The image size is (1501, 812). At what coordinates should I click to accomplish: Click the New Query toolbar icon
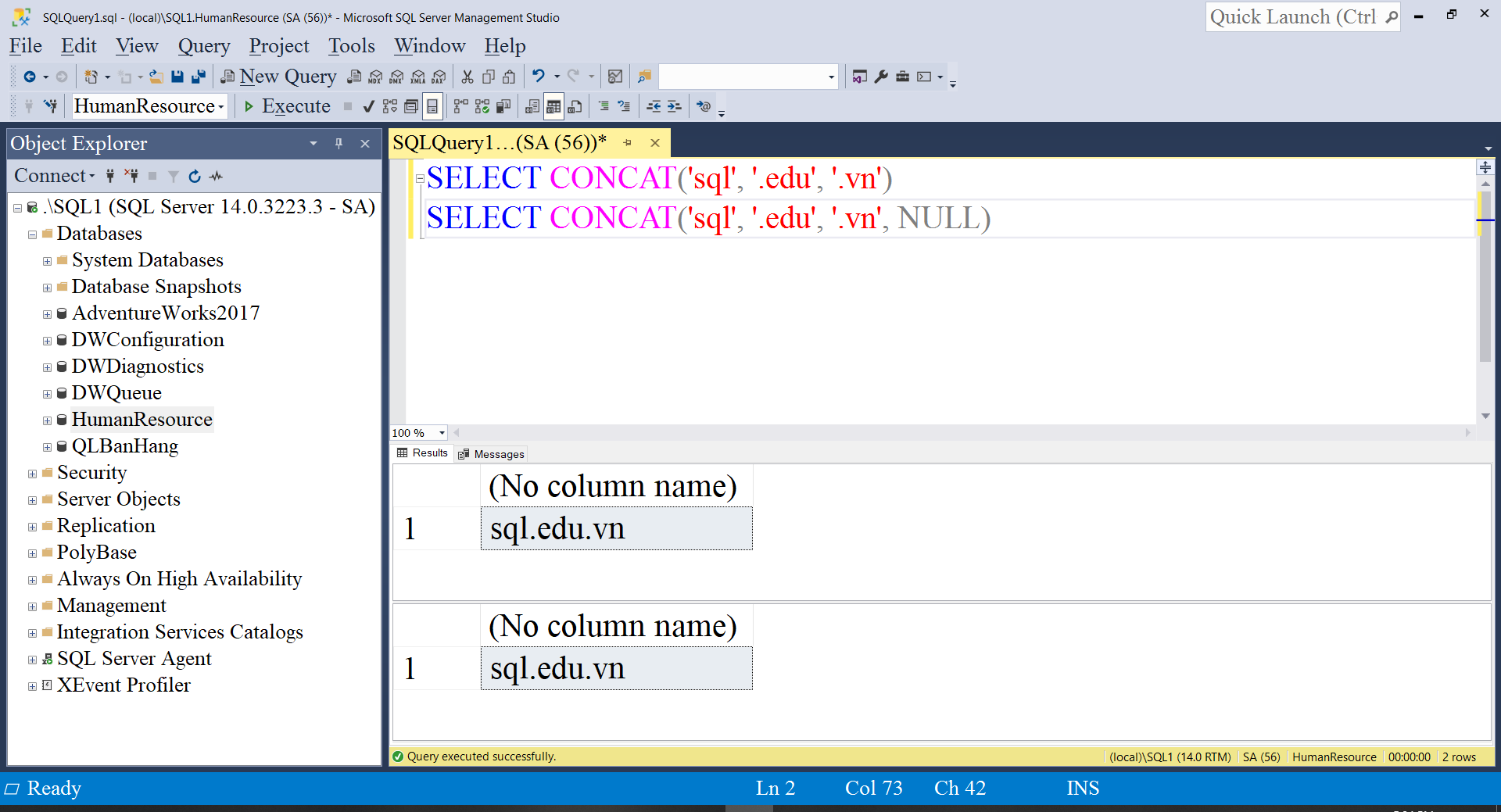point(227,76)
